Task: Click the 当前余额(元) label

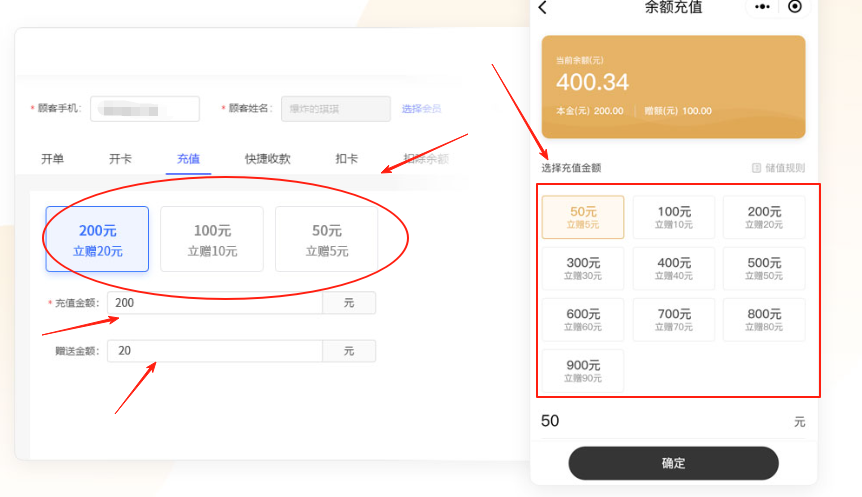Action: [579, 60]
